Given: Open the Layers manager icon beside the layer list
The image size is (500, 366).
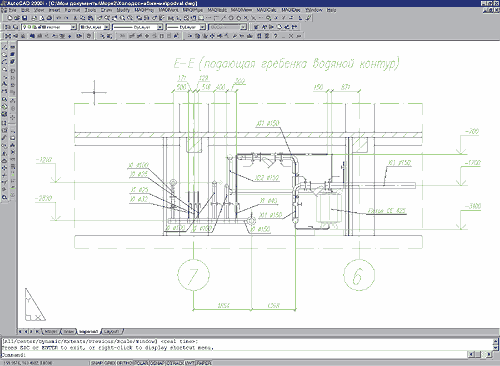Looking at the screenshot, I should pos(8,27).
